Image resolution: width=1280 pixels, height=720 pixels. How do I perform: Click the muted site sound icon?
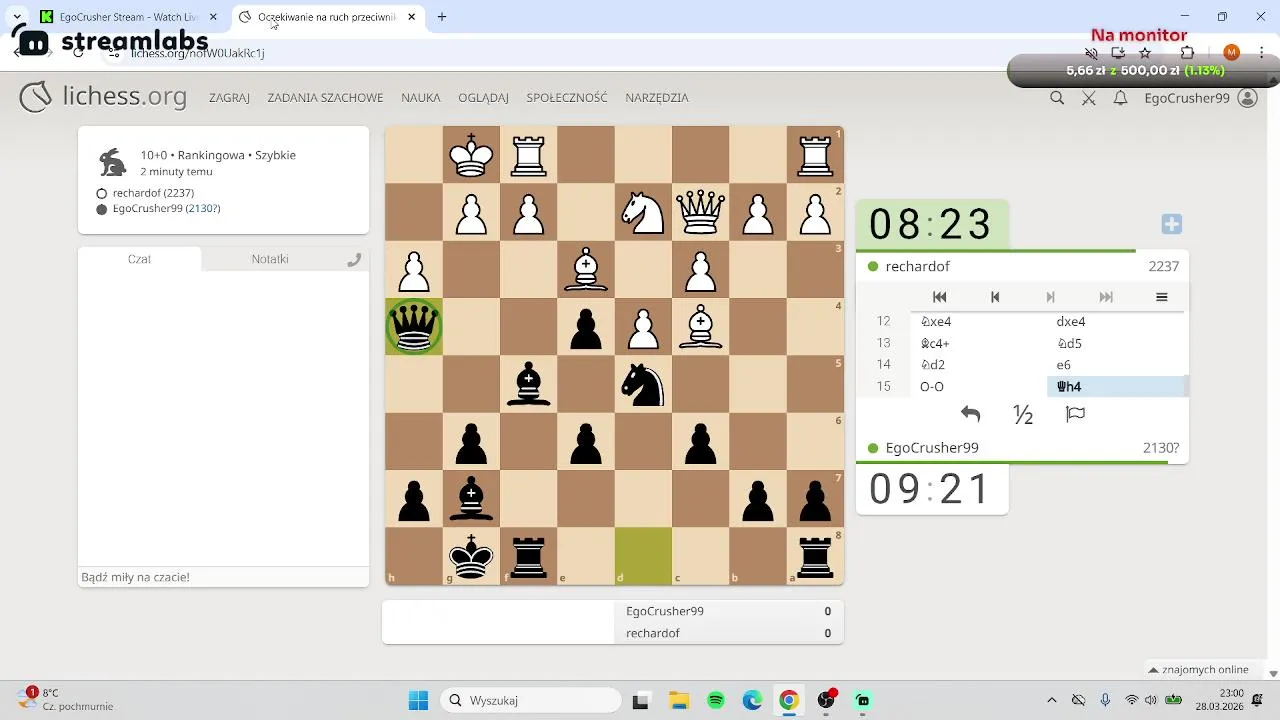[x=1092, y=52]
